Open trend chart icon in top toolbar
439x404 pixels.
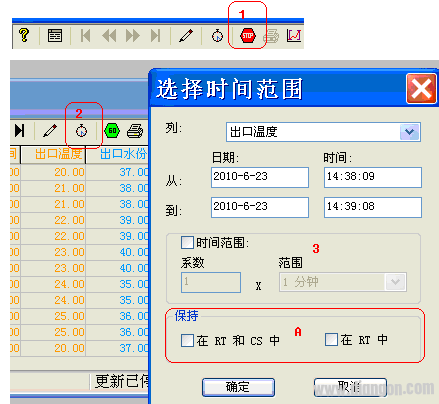tap(294, 36)
